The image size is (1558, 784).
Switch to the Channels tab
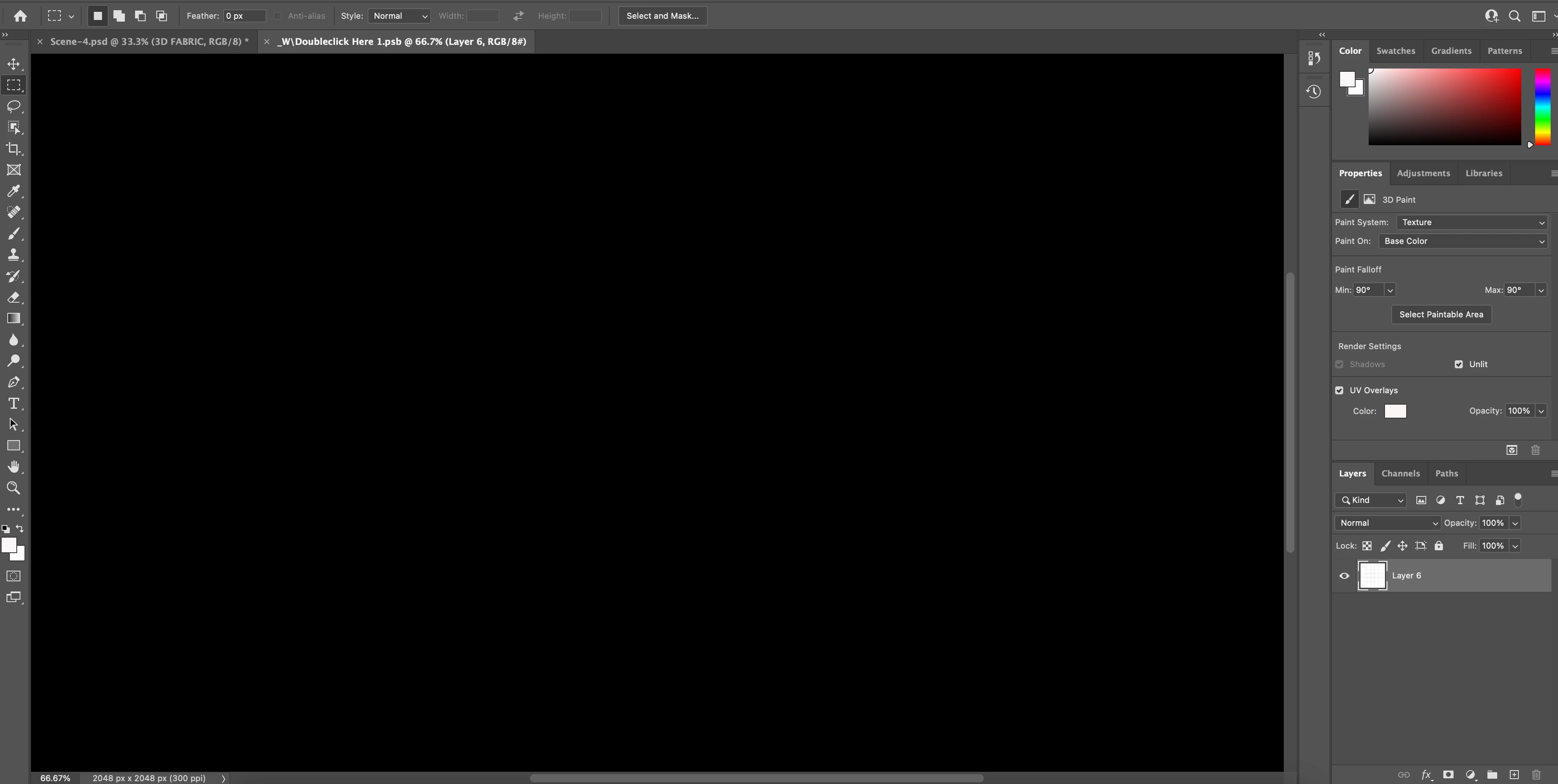pos(1400,473)
